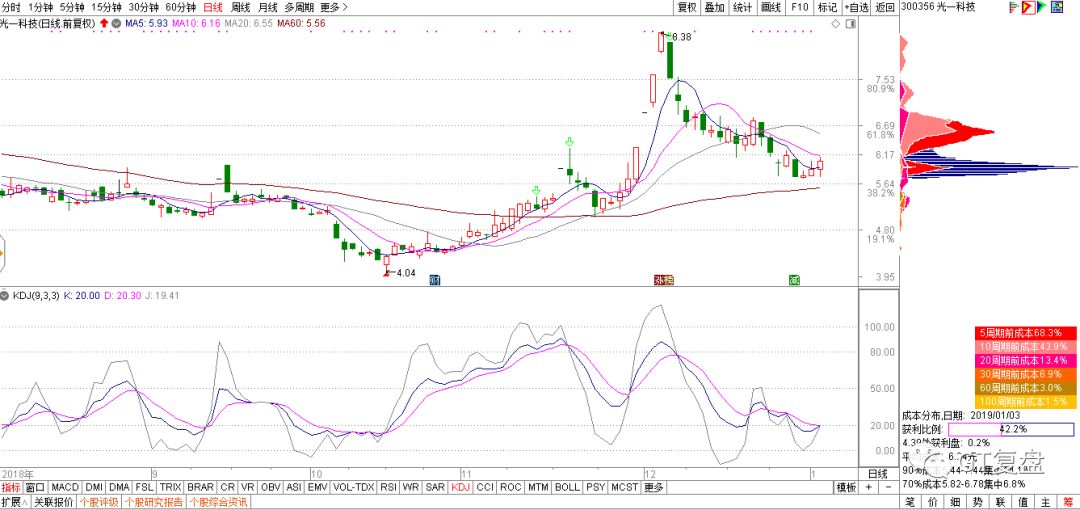Switch indicator to DMI
1080x510 pixels.
(94, 487)
